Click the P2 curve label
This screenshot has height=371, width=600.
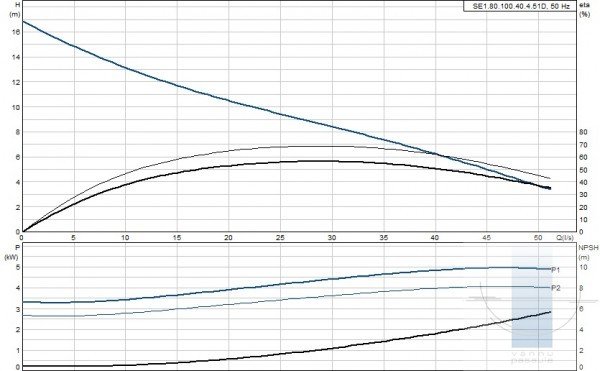(556, 288)
